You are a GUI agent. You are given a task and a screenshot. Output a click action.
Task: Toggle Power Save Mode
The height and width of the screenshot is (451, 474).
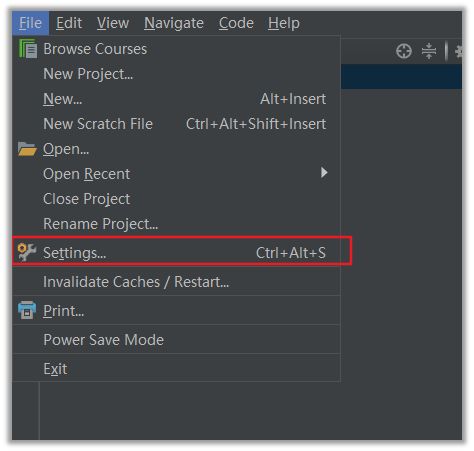(x=176, y=340)
